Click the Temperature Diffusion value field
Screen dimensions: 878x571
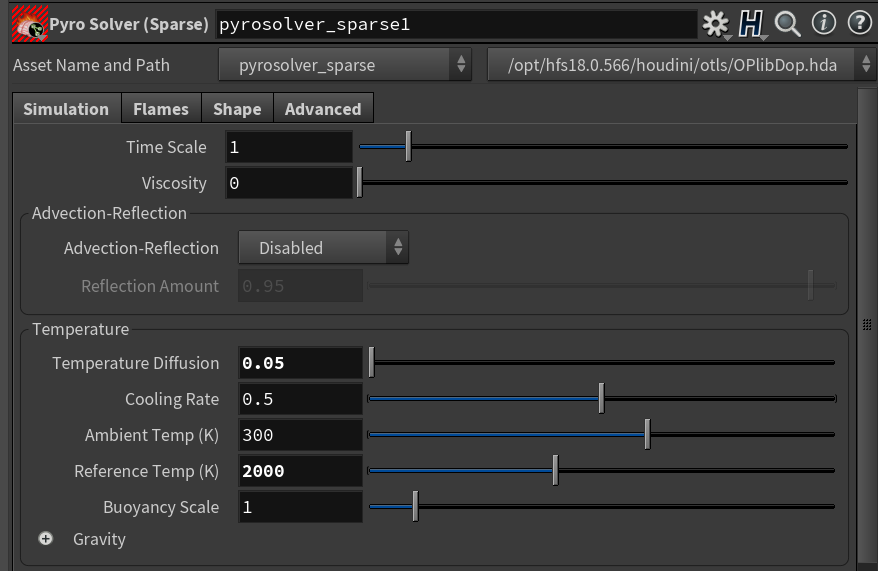301,363
